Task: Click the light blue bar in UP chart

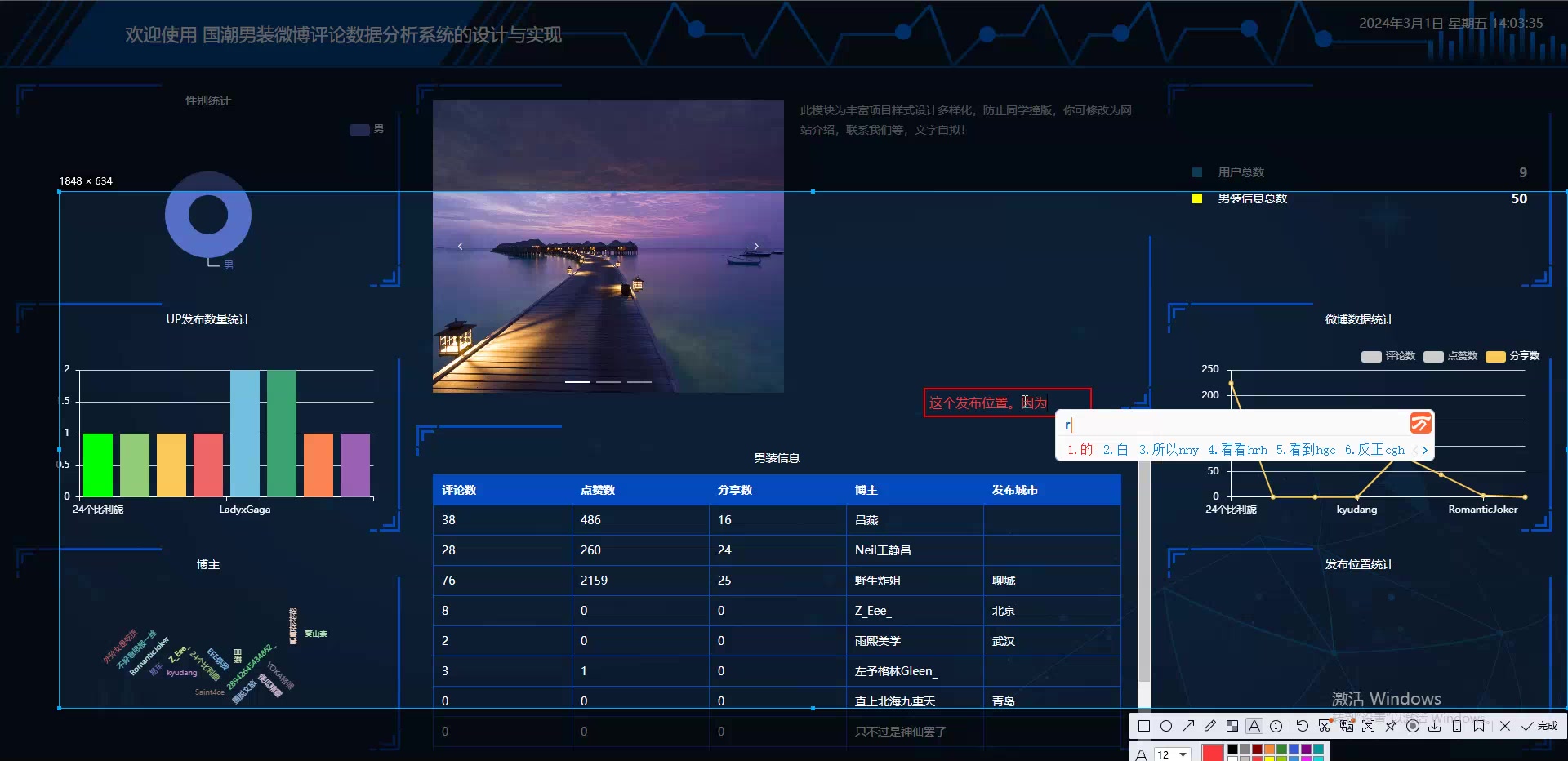Action: [x=245, y=434]
